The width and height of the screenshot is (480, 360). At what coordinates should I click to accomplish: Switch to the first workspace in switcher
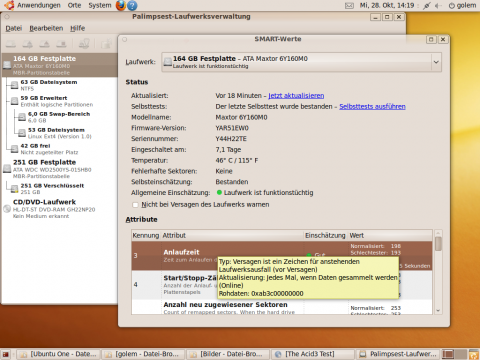click(x=448, y=354)
